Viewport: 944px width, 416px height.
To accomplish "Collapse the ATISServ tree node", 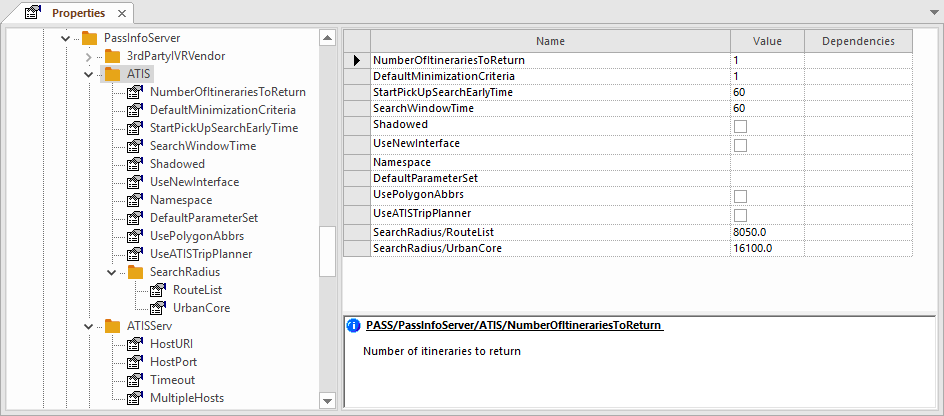I will [88, 326].
